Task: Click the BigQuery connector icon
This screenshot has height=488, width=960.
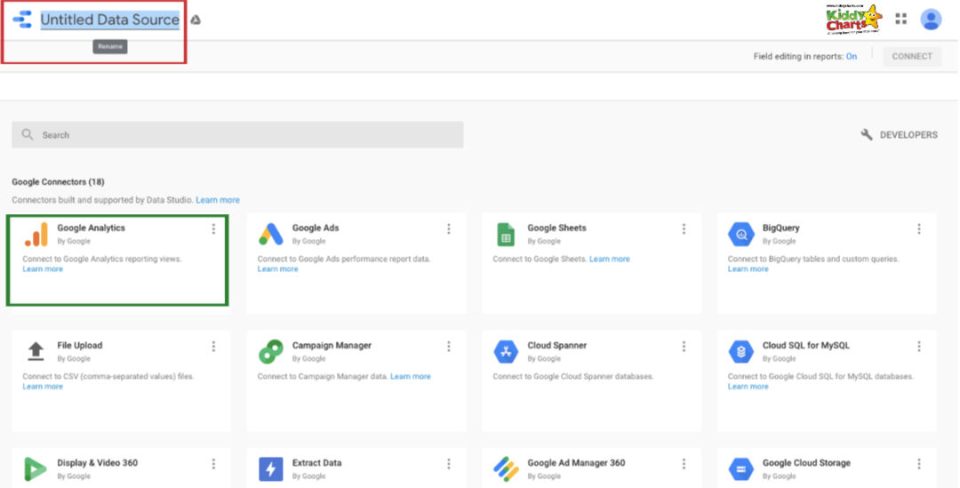Action: [741, 235]
